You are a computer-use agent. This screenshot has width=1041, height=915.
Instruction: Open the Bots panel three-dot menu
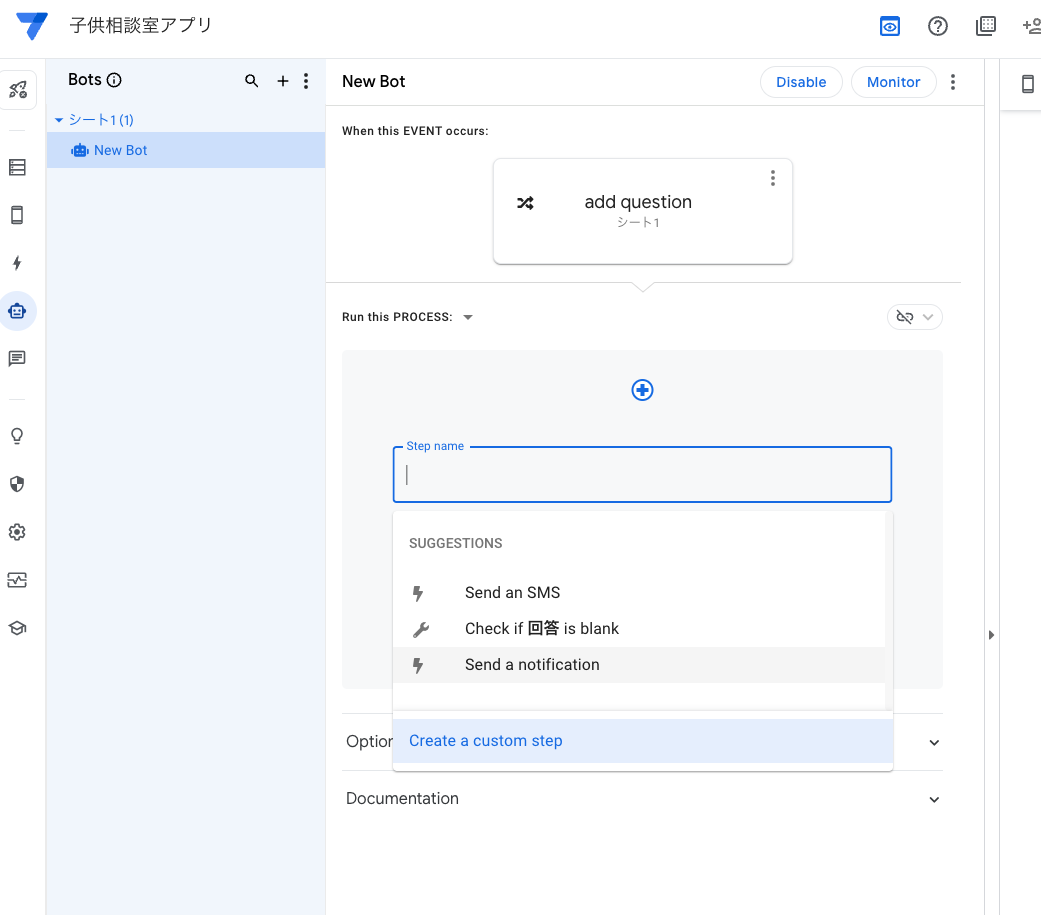(306, 81)
